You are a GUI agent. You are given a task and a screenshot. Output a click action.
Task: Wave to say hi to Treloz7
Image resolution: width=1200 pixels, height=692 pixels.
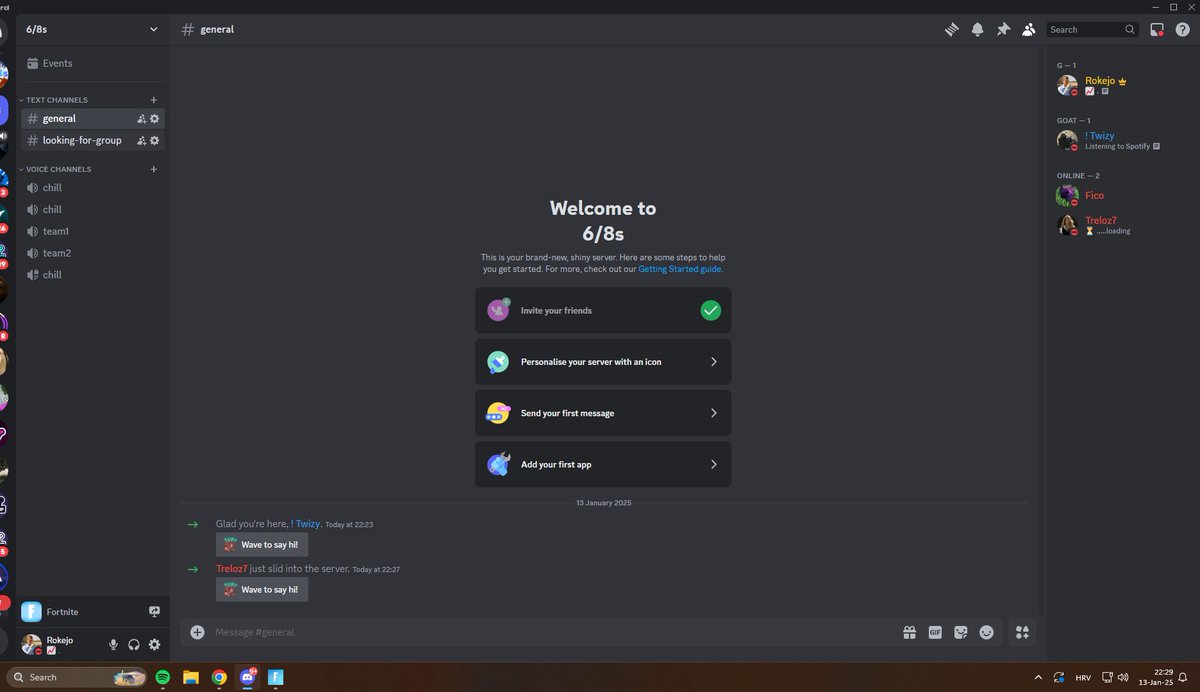(x=262, y=590)
